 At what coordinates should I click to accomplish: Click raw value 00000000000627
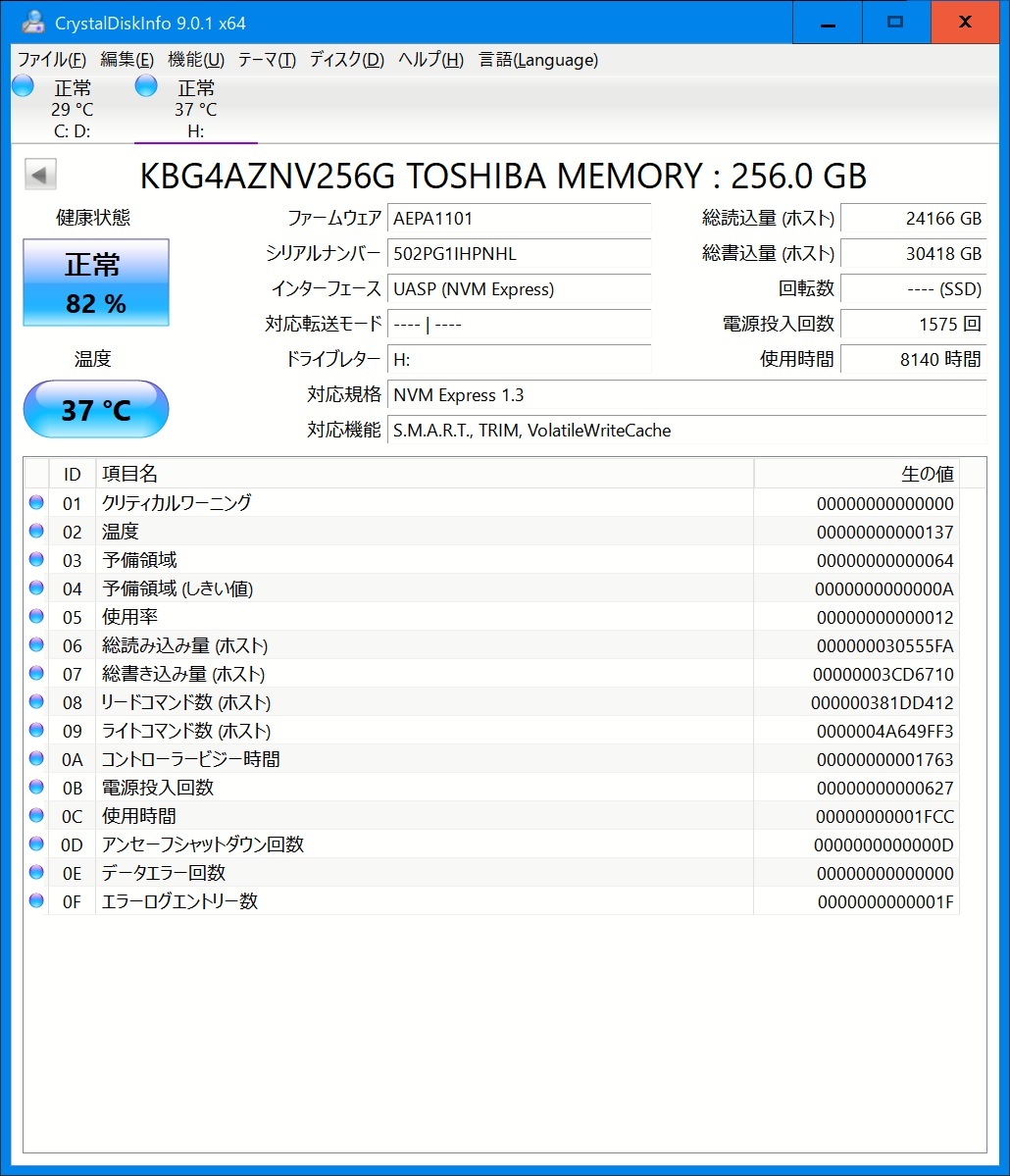click(x=884, y=788)
